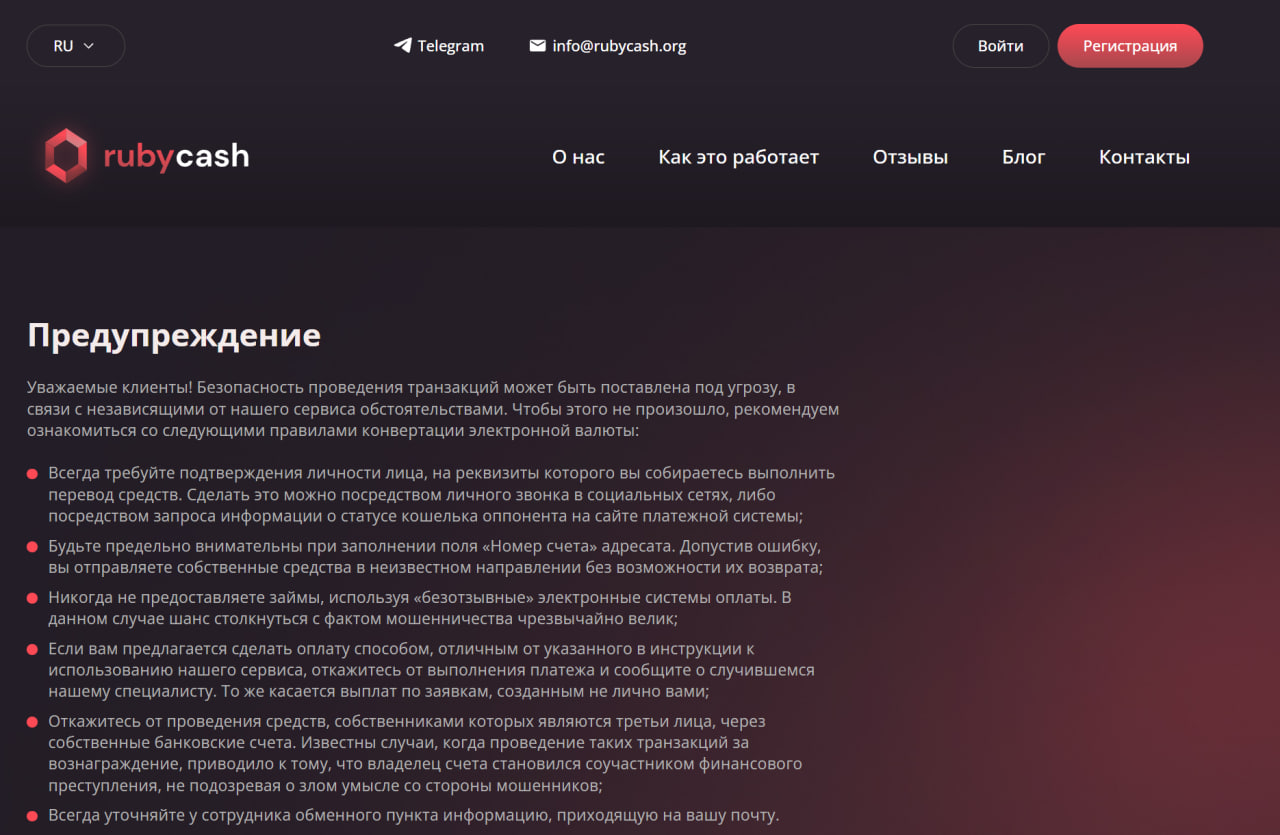Screen dimensions: 1280x835
Task: Click the Telegram paper plane icon
Action: (402, 45)
